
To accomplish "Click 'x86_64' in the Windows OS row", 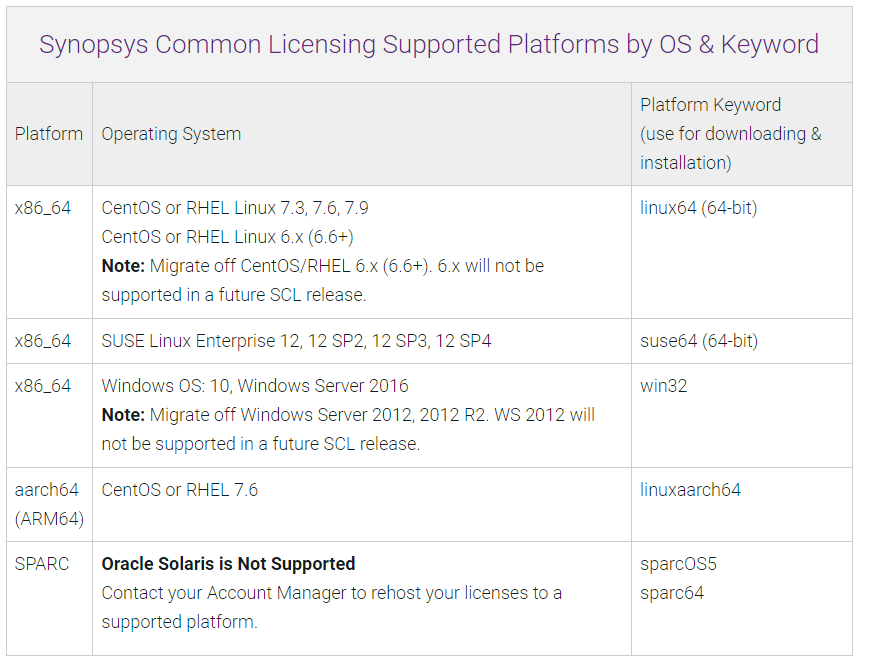I will tap(43, 385).
